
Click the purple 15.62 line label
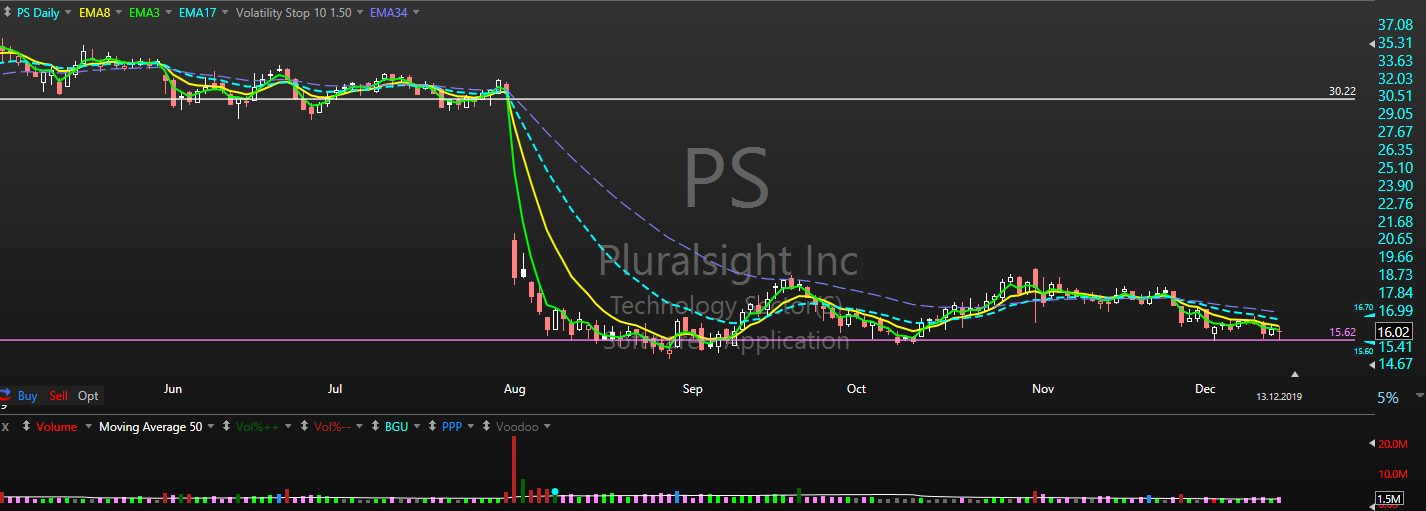[x=1342, y=332]
